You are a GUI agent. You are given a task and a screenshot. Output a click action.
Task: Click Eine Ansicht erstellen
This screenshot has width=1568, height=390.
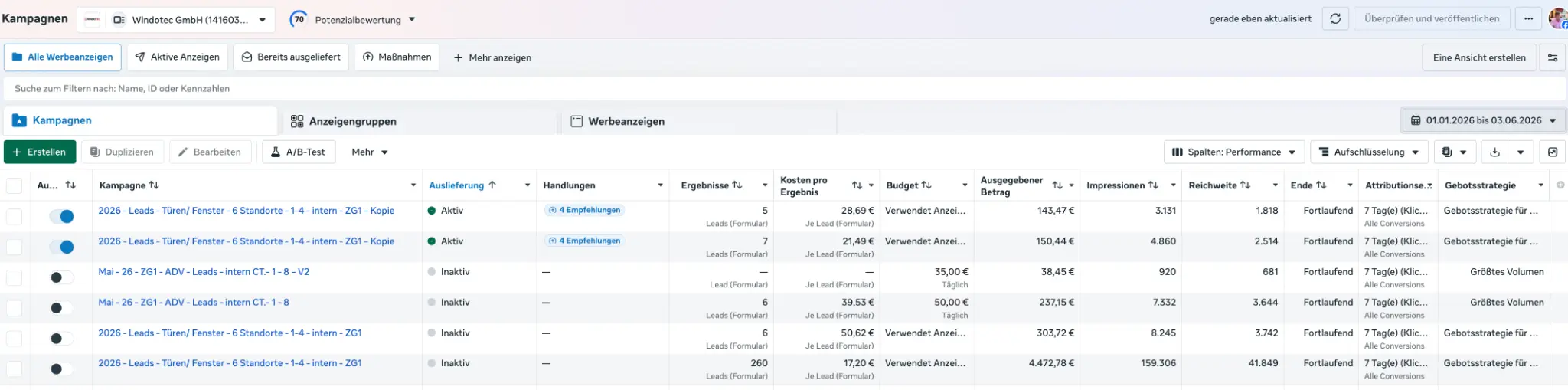pos(1479,57)
